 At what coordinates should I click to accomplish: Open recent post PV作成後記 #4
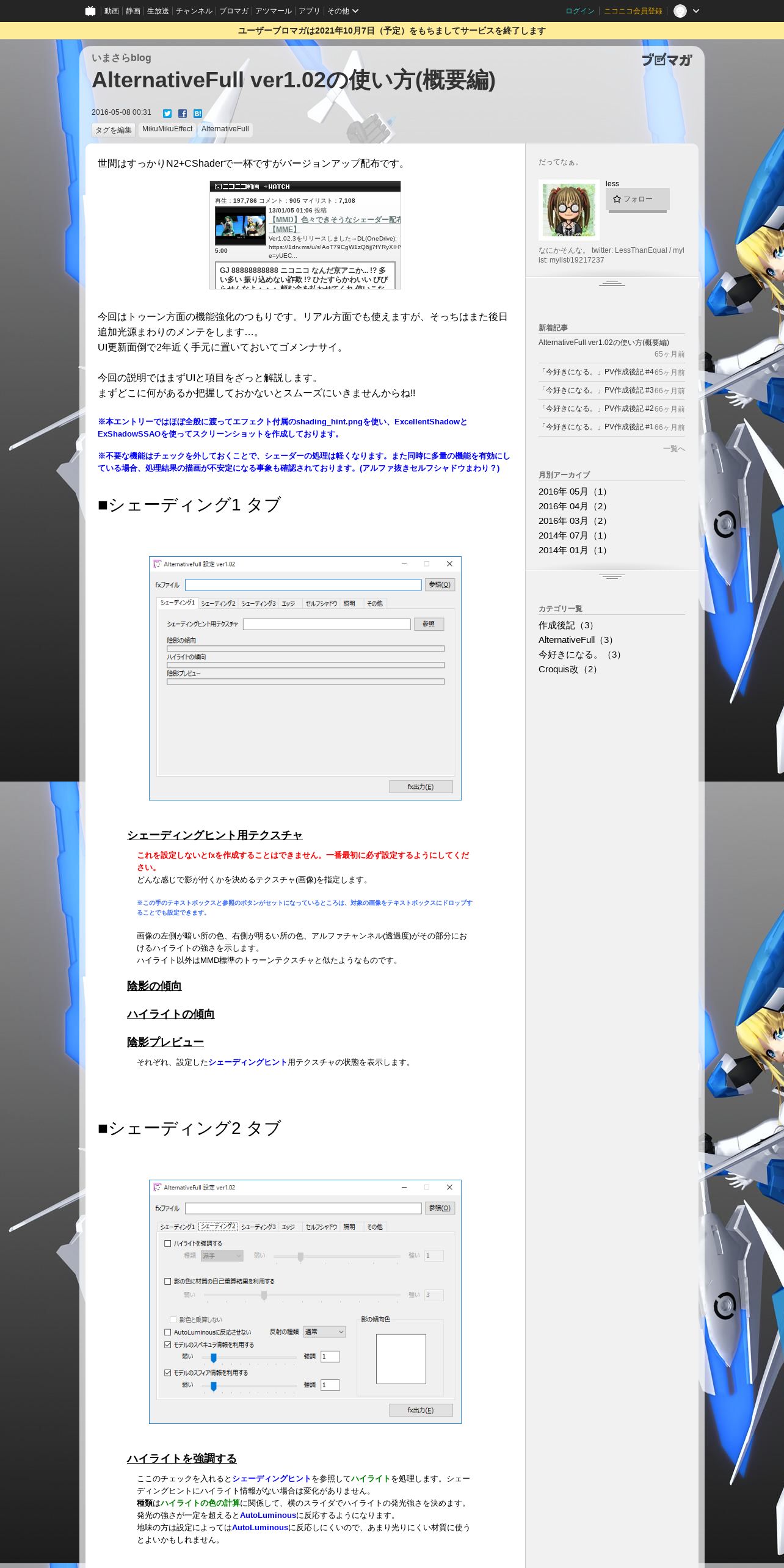[596, 372]
